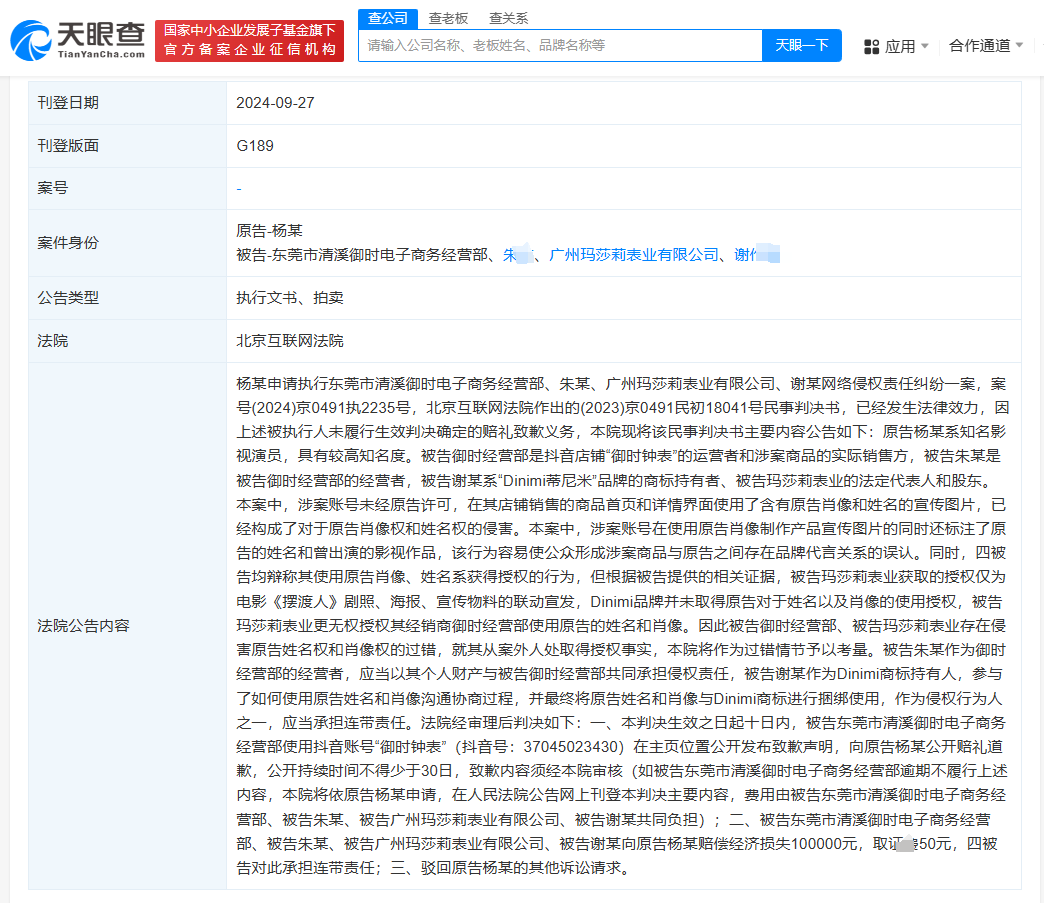Image resolution: width=1044 pixels, height=903 pixels.
Task: Switch to the 查公司 tab
Action: [x=388, y=19]
